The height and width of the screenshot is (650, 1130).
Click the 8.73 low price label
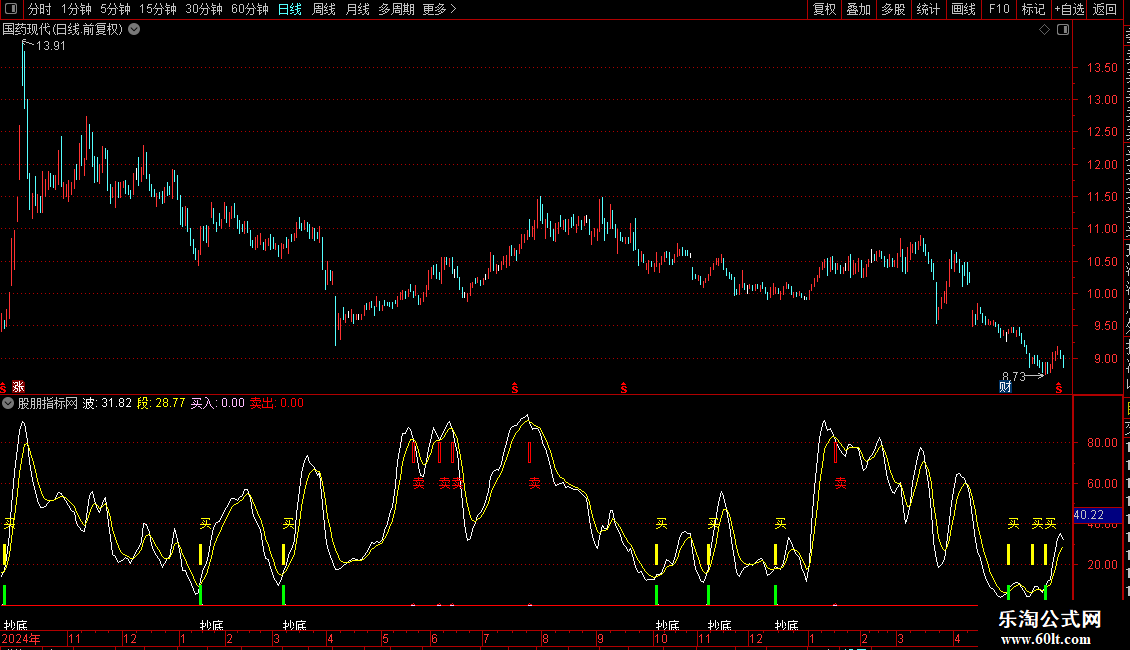click(1013, 376)
